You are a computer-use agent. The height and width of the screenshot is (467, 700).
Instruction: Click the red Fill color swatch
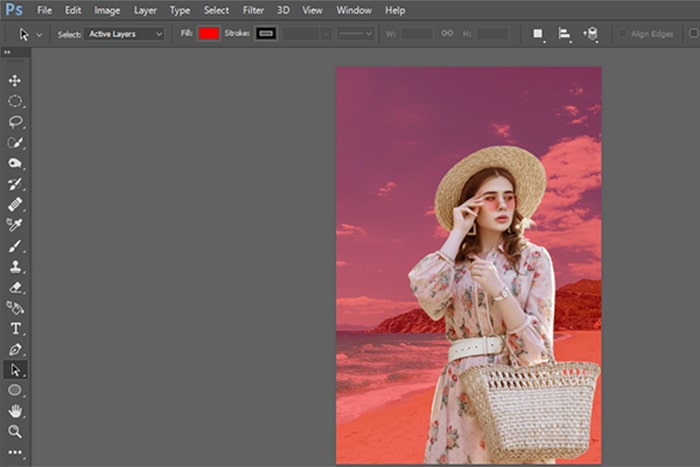pos(208,33)
